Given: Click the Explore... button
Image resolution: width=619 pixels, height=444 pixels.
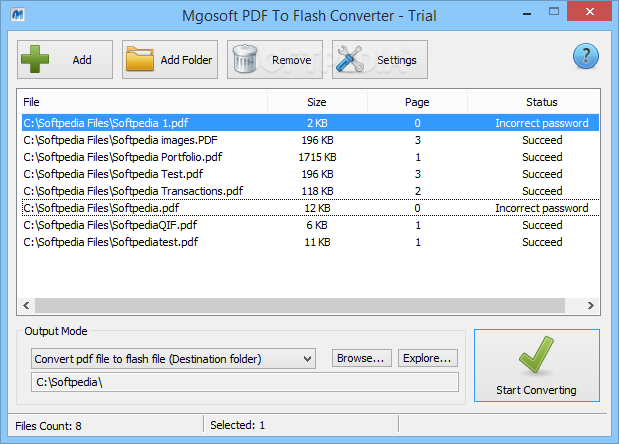Looking at the screenshot, I should click(428, 358).
